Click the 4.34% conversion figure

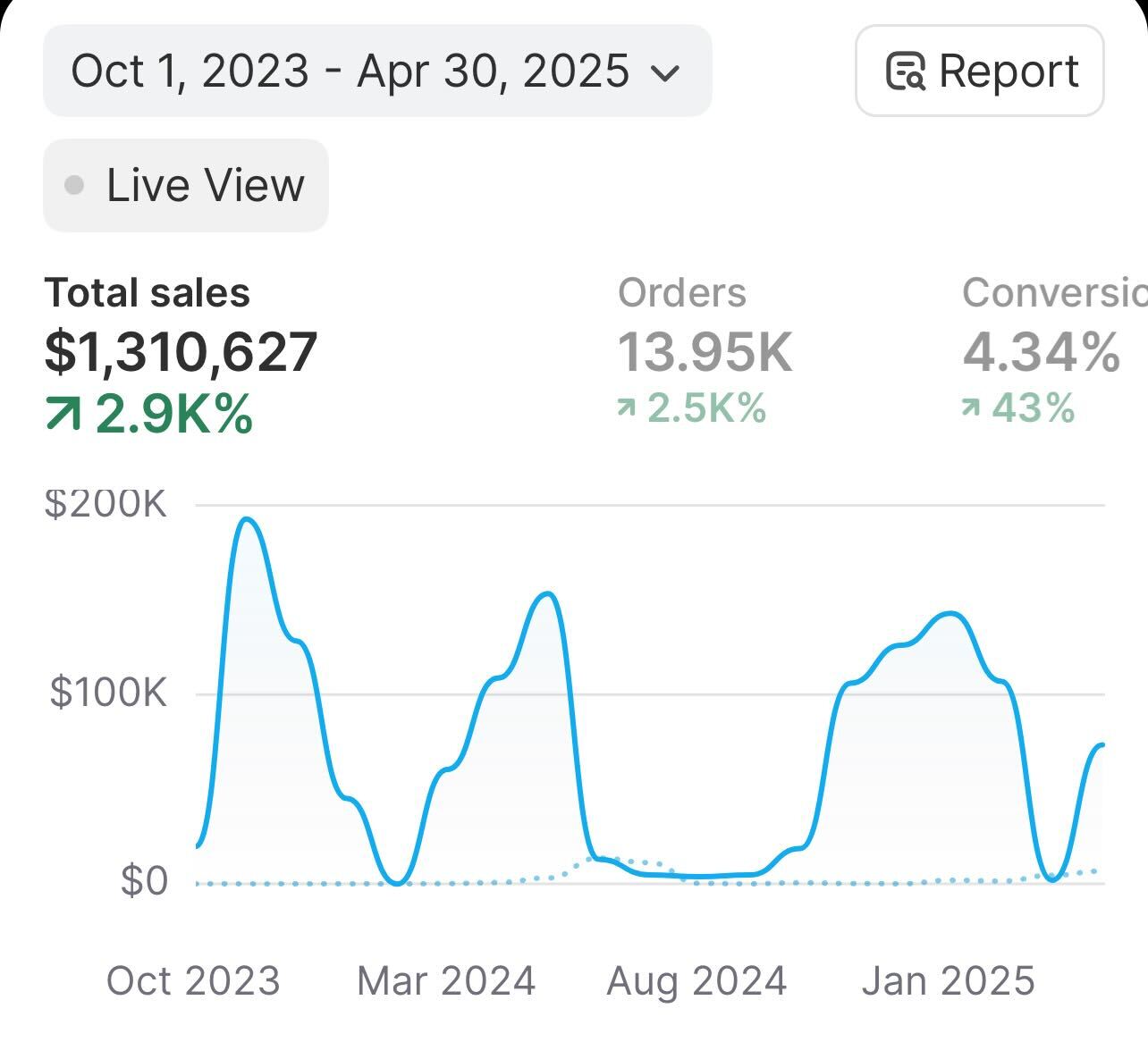[x=1041, y=352]
